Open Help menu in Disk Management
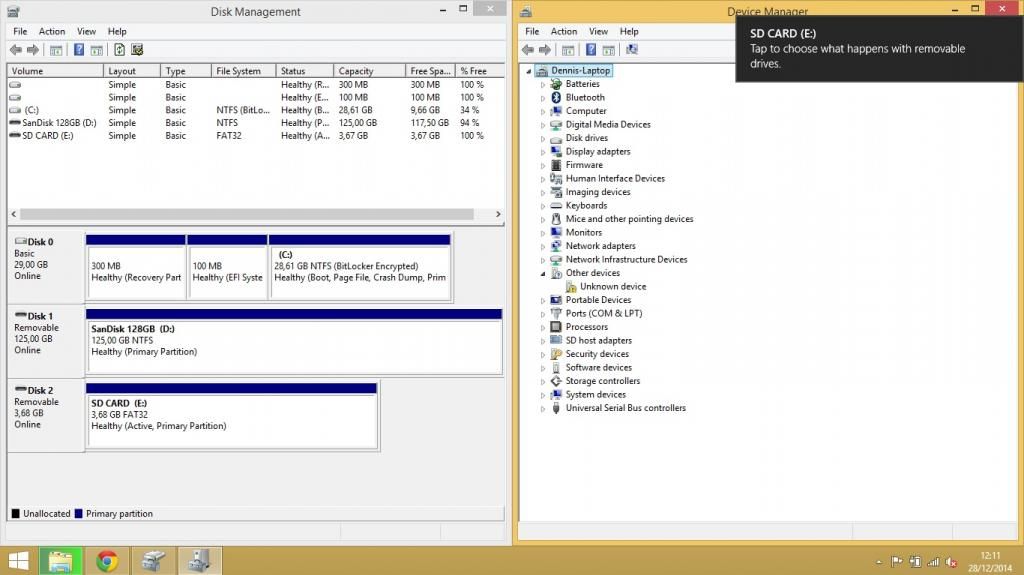This screenshot has width=1024, height=575. 117,31
